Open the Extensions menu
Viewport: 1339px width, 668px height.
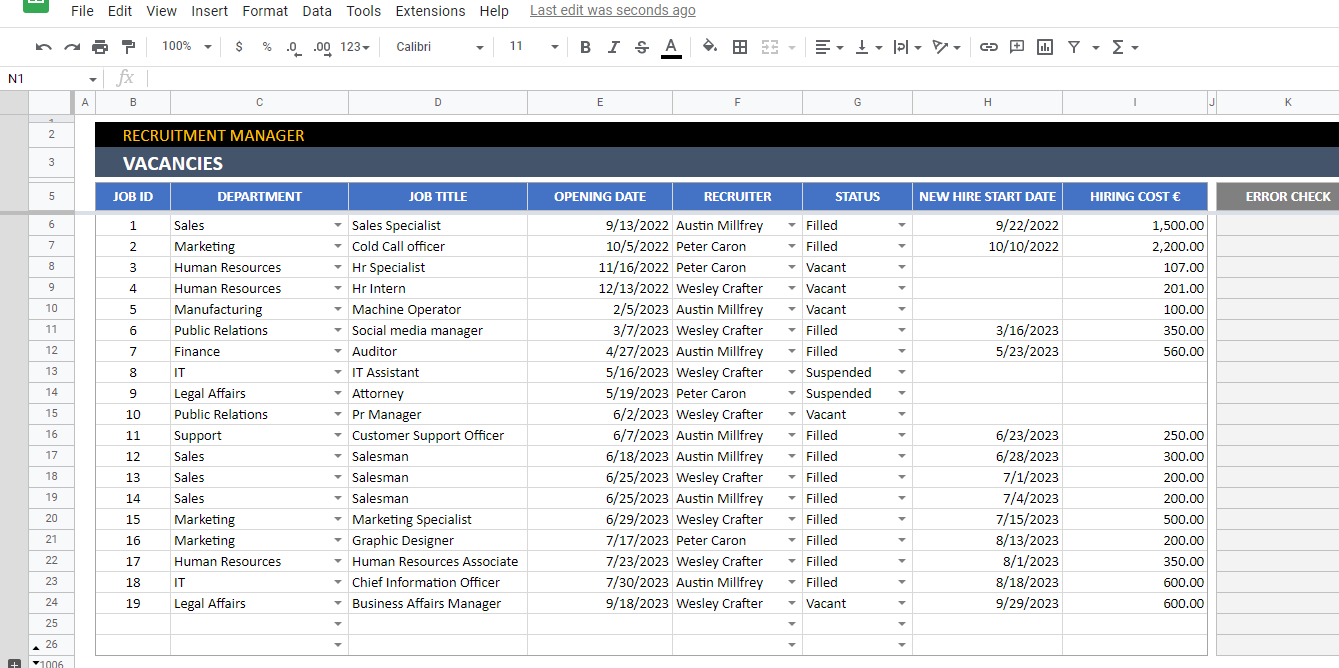click(x=430, y=11)
